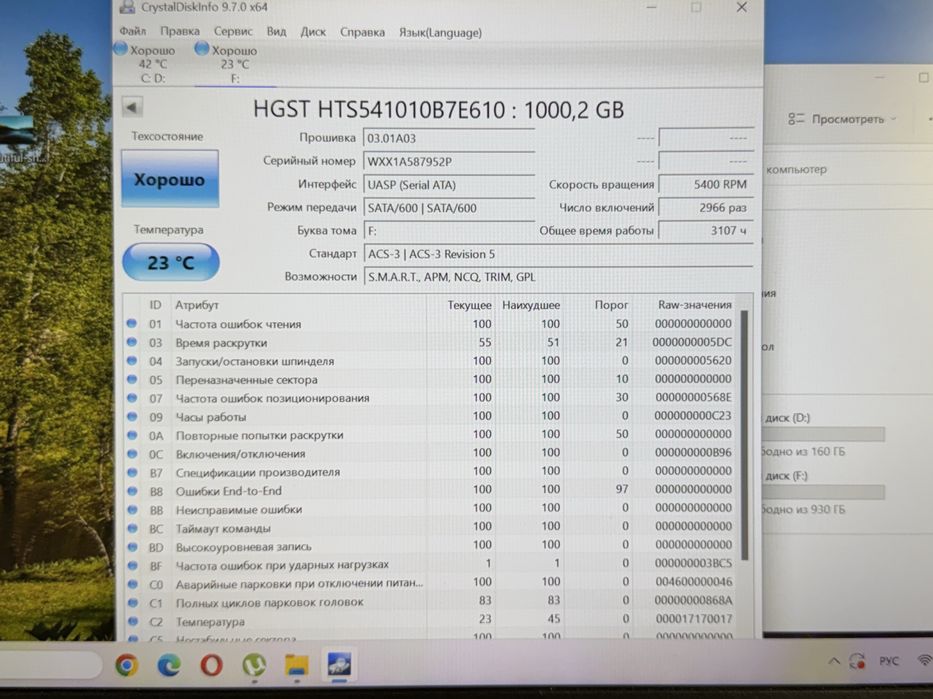The image size is (933, 699).
Task: Select raw value 0000000005DC
Action: [692, 342]
